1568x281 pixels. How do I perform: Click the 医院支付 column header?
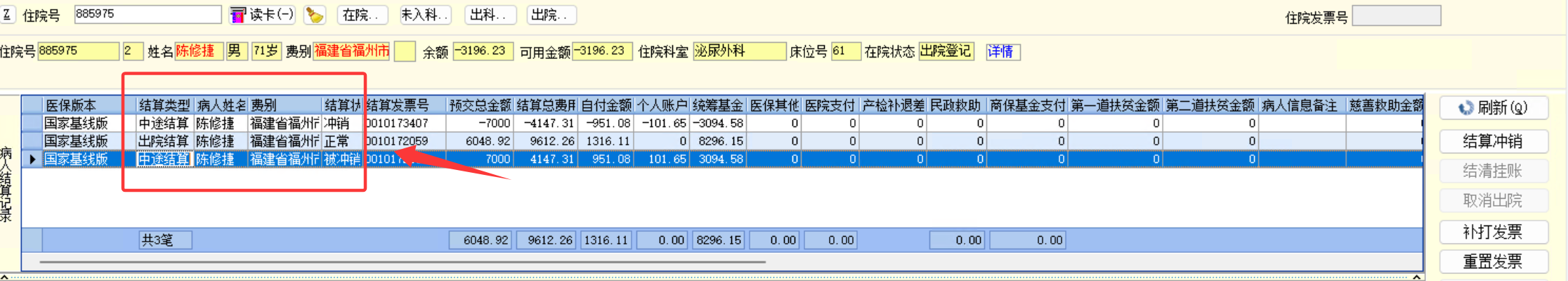830,105
